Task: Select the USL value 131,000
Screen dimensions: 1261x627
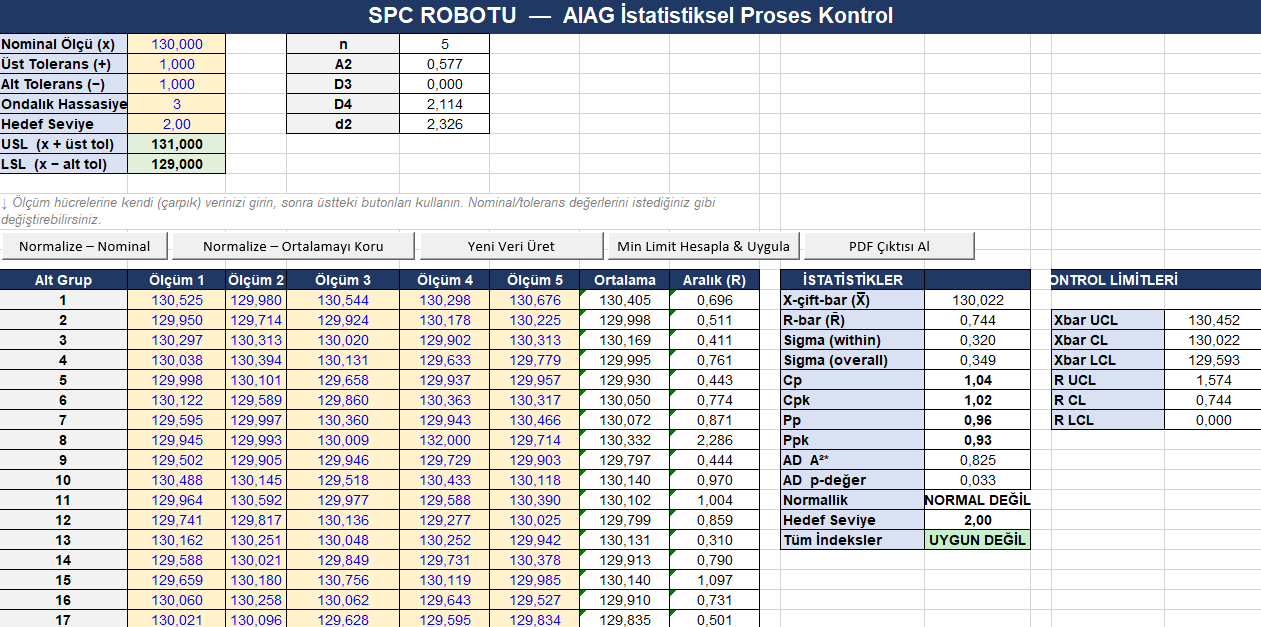Action: pyautogui.click(x=177, y=144)
